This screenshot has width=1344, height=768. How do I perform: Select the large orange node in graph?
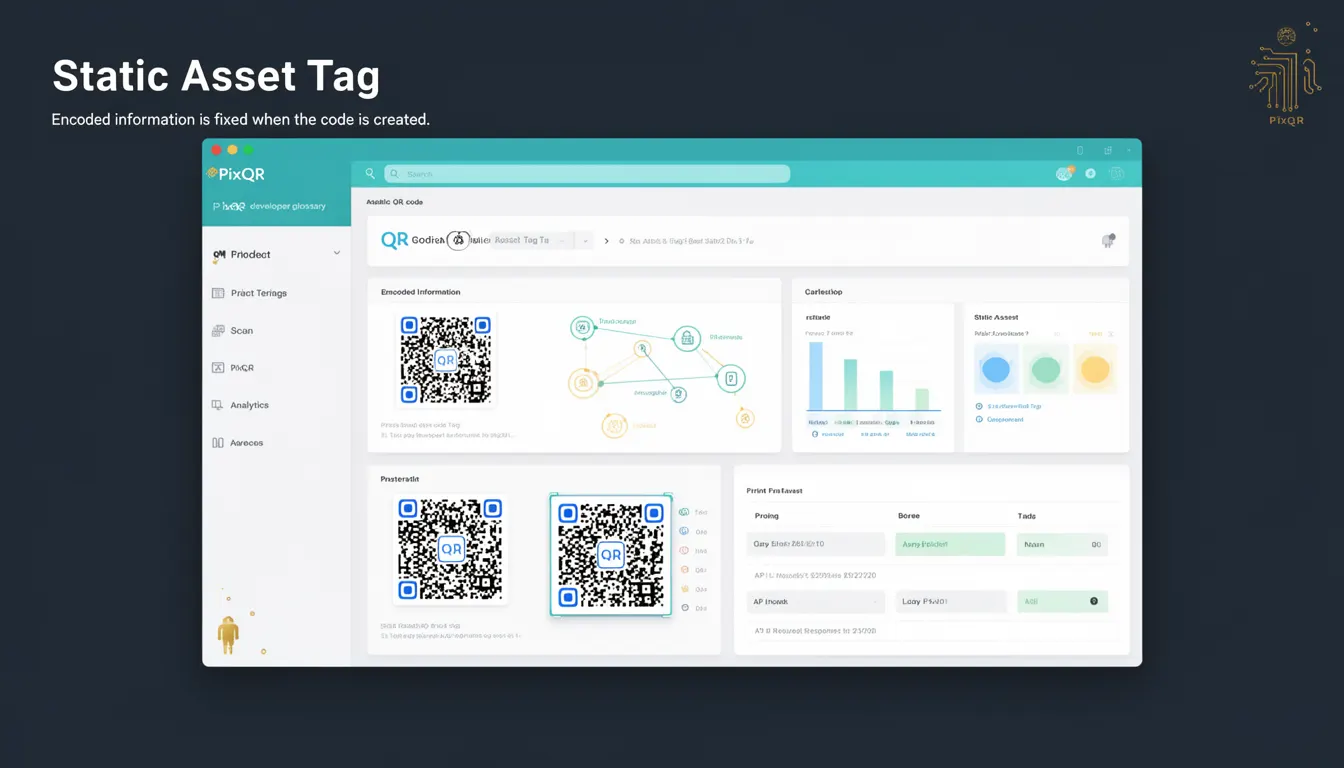click(583, 382)
